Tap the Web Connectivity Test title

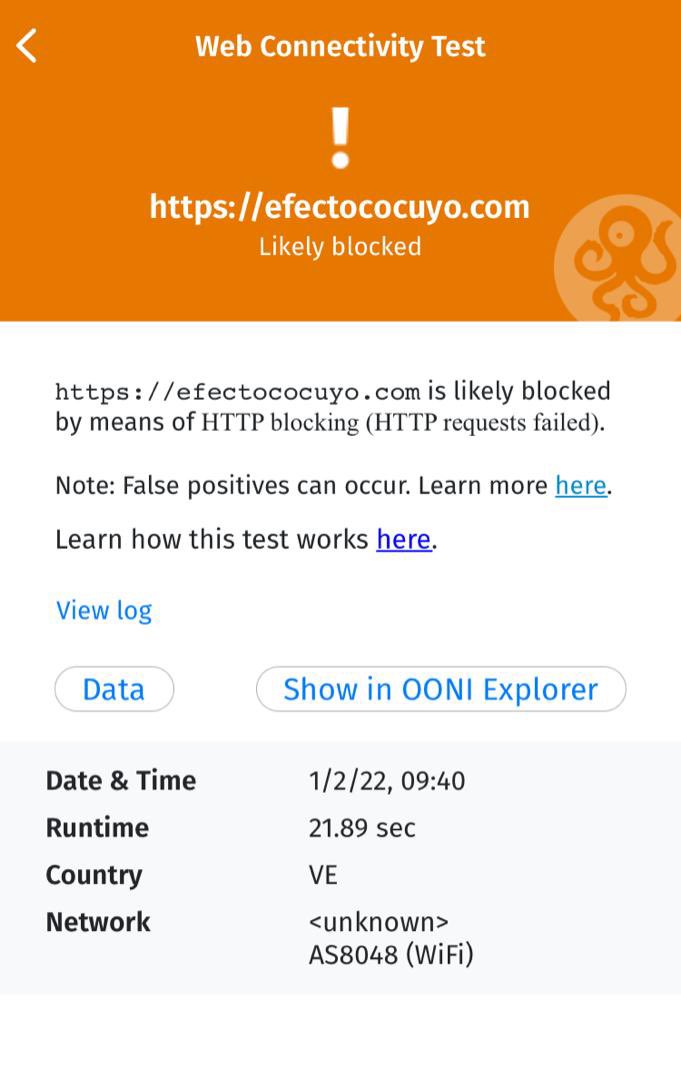click(340, 47)
